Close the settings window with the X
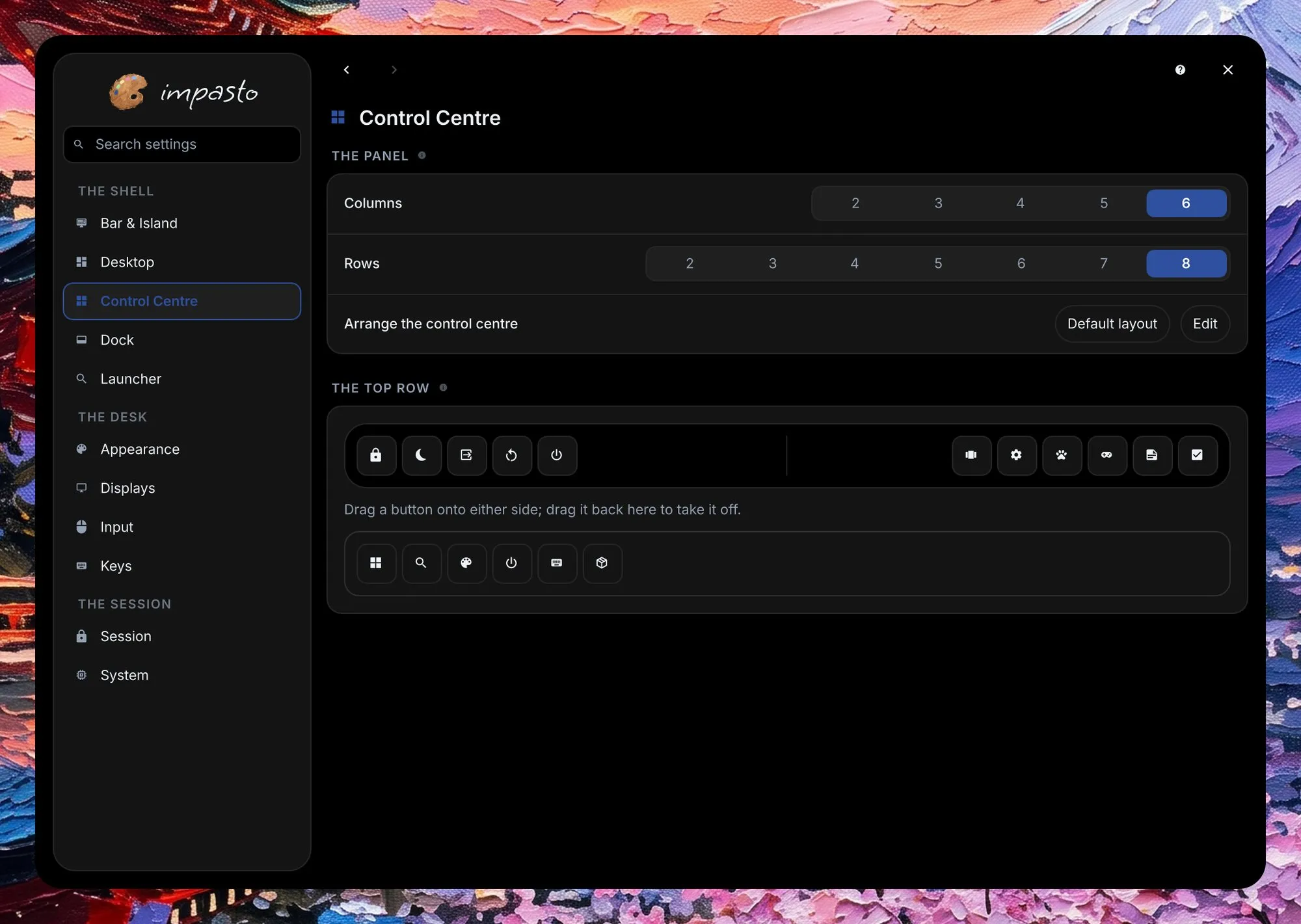Viewport: 1301px width, 924px height. (1227, 70)
